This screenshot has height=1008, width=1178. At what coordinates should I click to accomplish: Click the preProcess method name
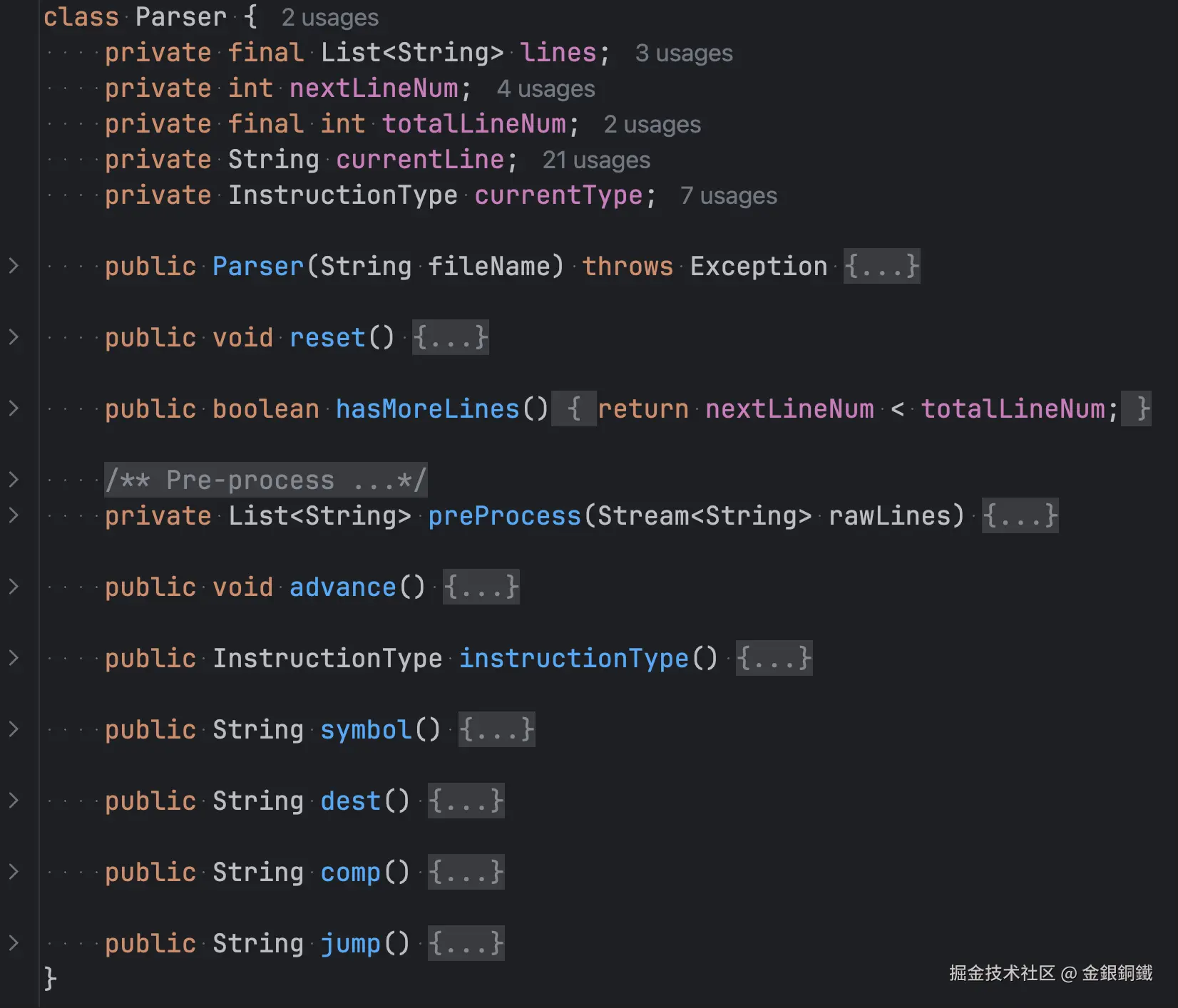(504, 515)
